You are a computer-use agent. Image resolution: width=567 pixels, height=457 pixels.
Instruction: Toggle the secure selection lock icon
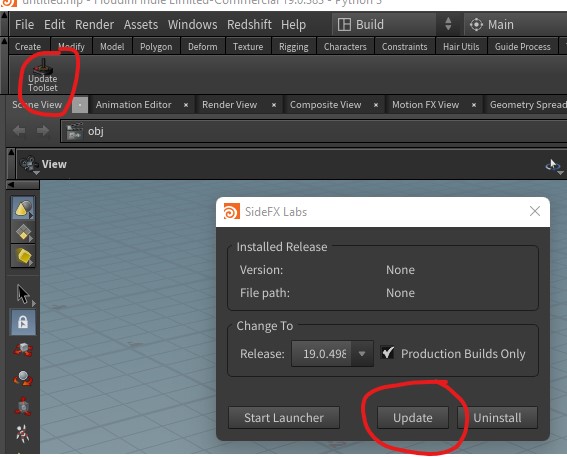click(x=23, y=321)
